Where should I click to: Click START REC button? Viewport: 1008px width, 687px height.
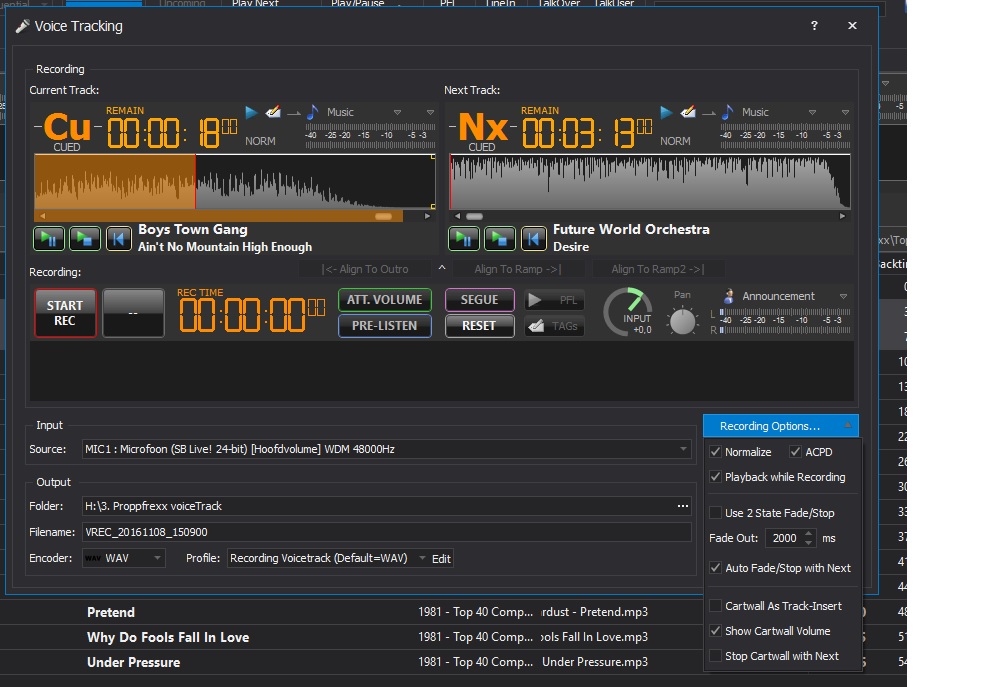click(x=65, y=313)
